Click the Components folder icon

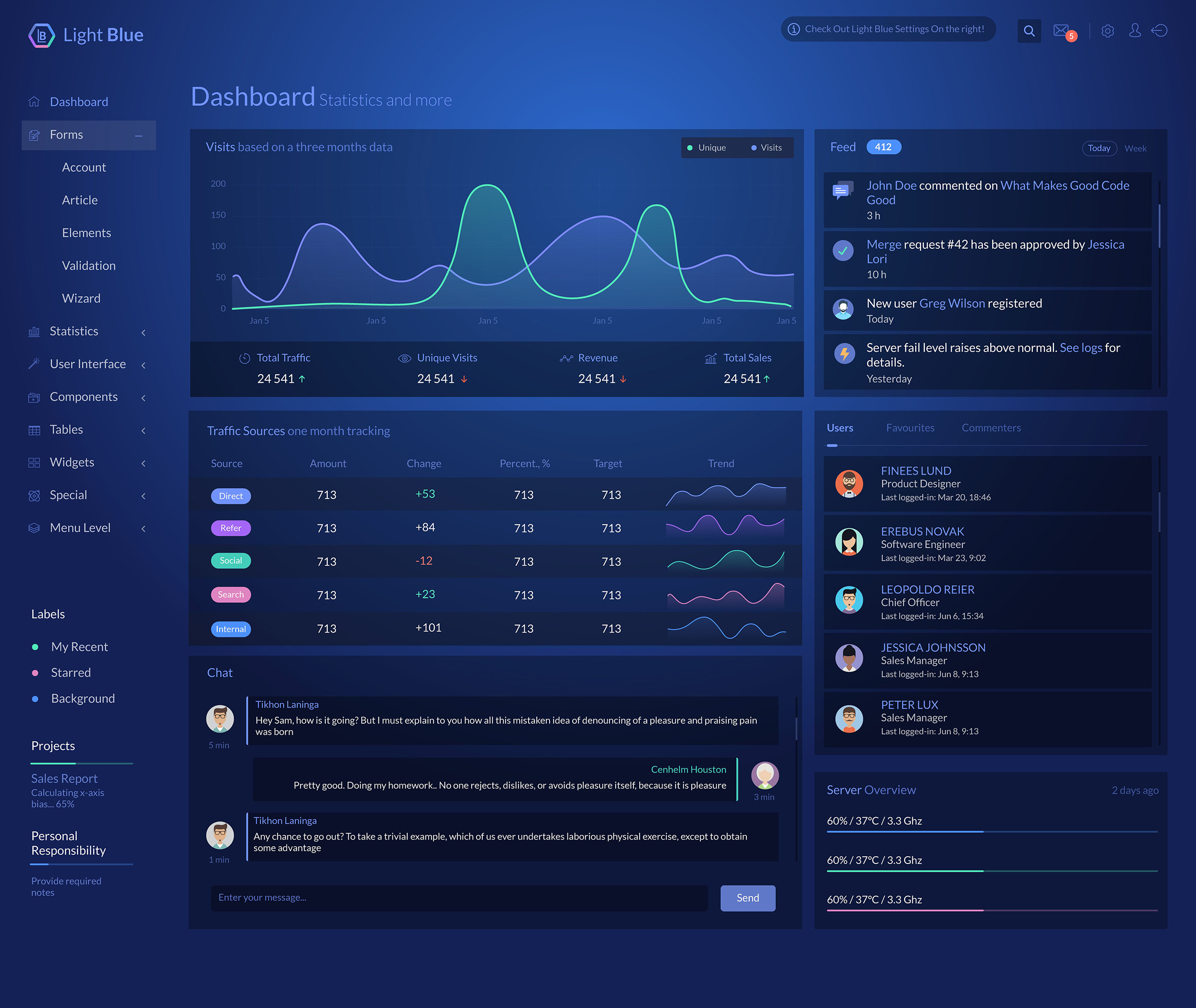(x=34, y=397)
